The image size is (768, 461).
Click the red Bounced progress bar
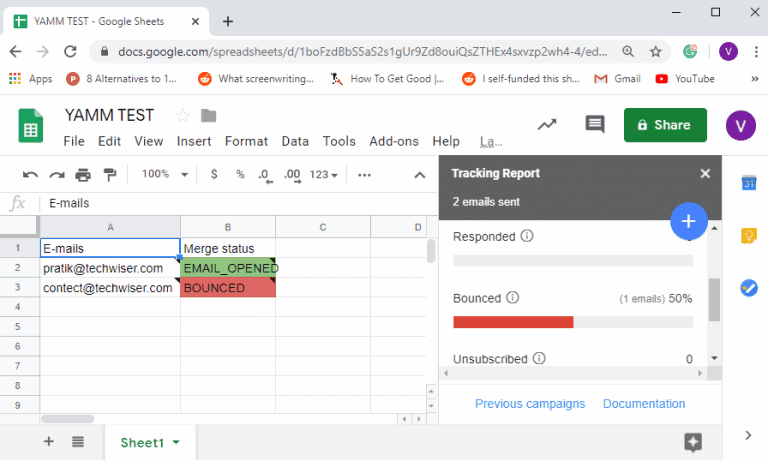(x=513, y=322)
